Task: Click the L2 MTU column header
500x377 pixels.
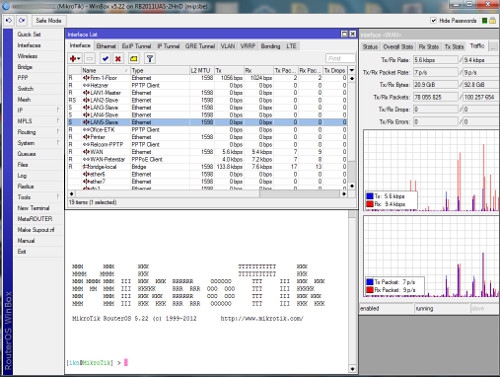Action: (201, 70)
